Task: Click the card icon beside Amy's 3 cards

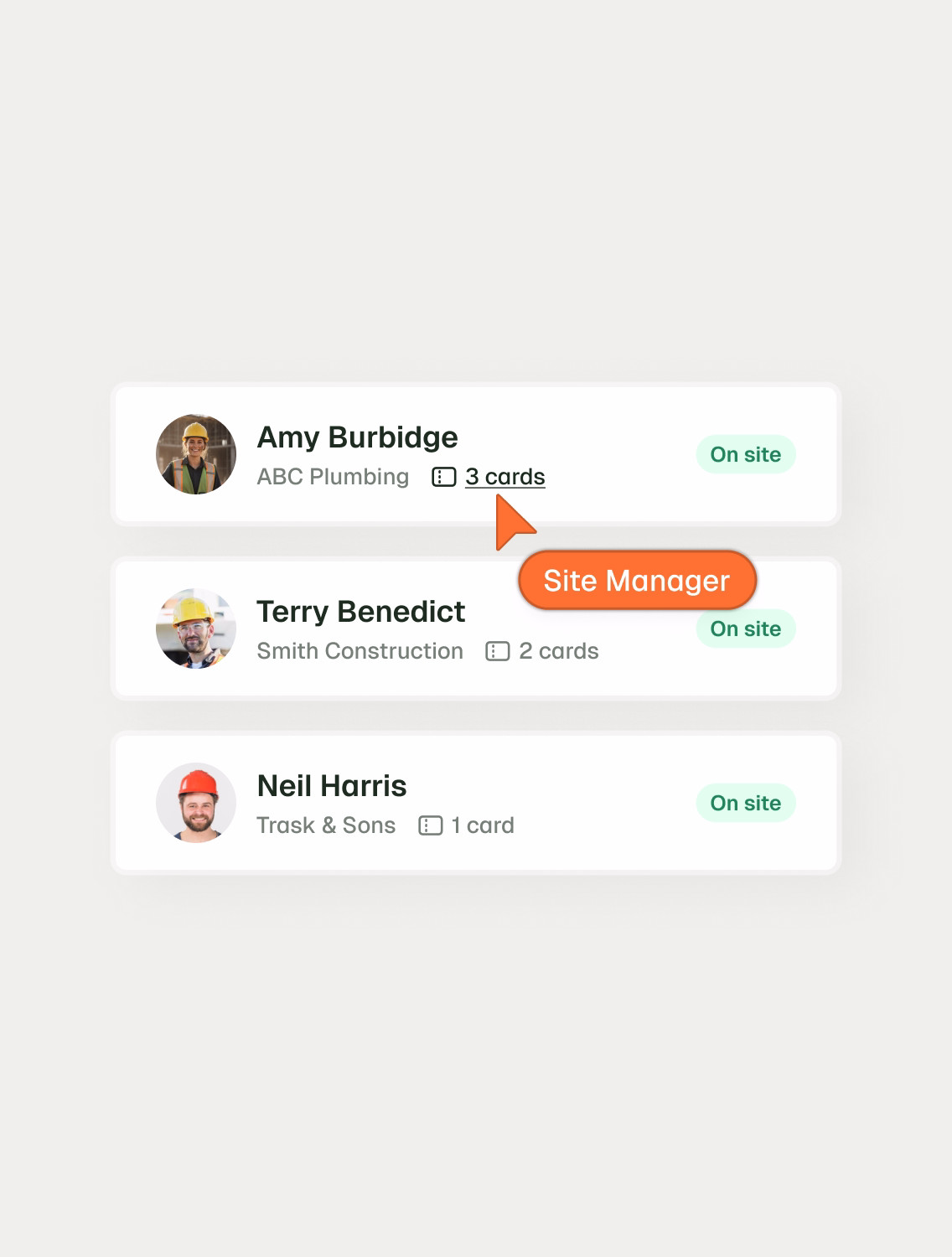Action: [443, 477]
